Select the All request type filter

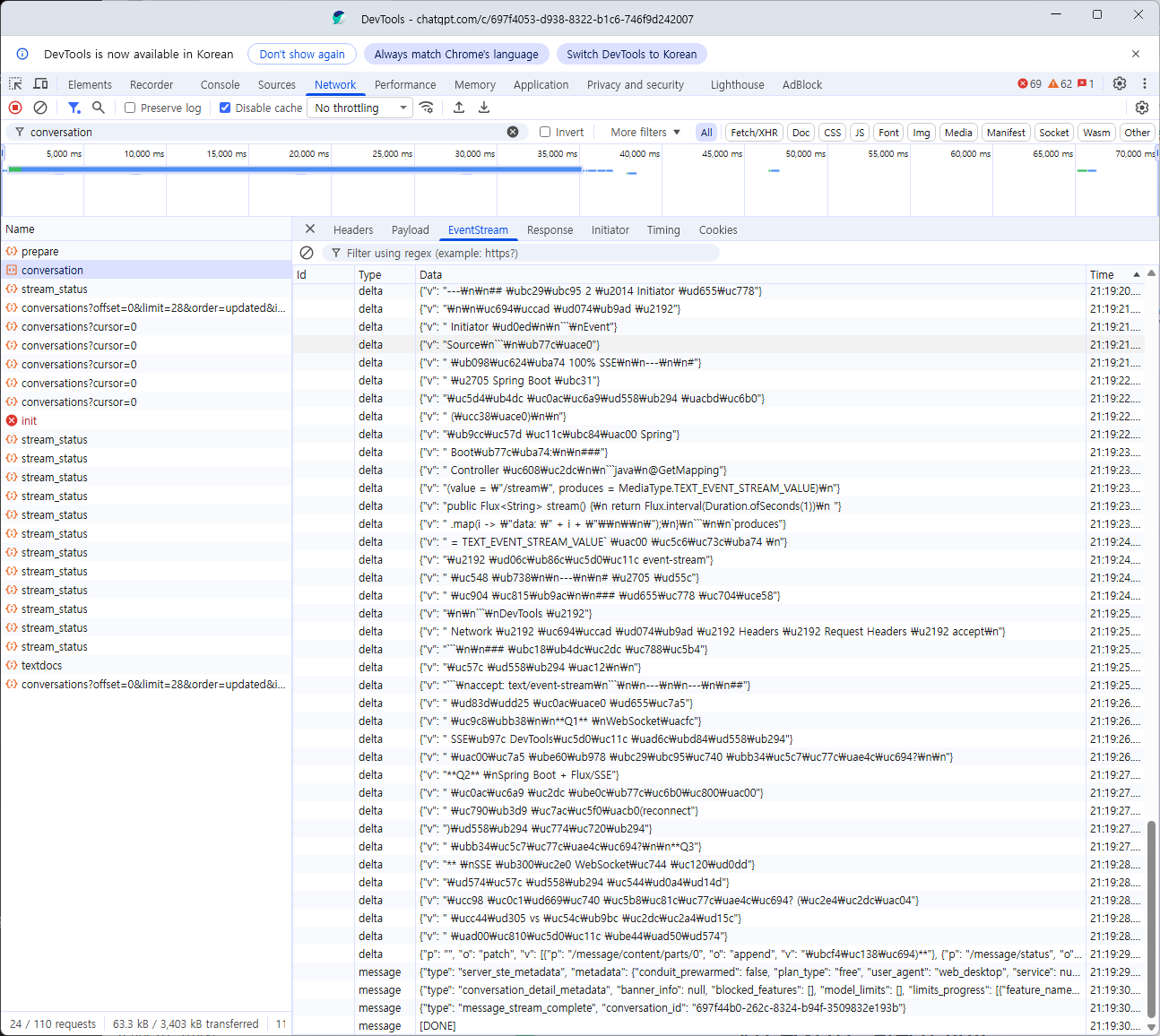pyautogui.click(x=706, y=133)
